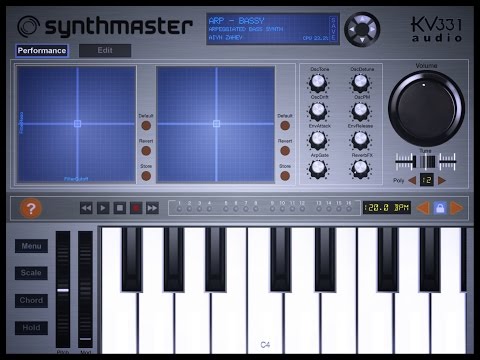The width and height of the screenshot is (480, 360).
Task: Click the EnvAttack knob
Action: click(x=318, y=139)
